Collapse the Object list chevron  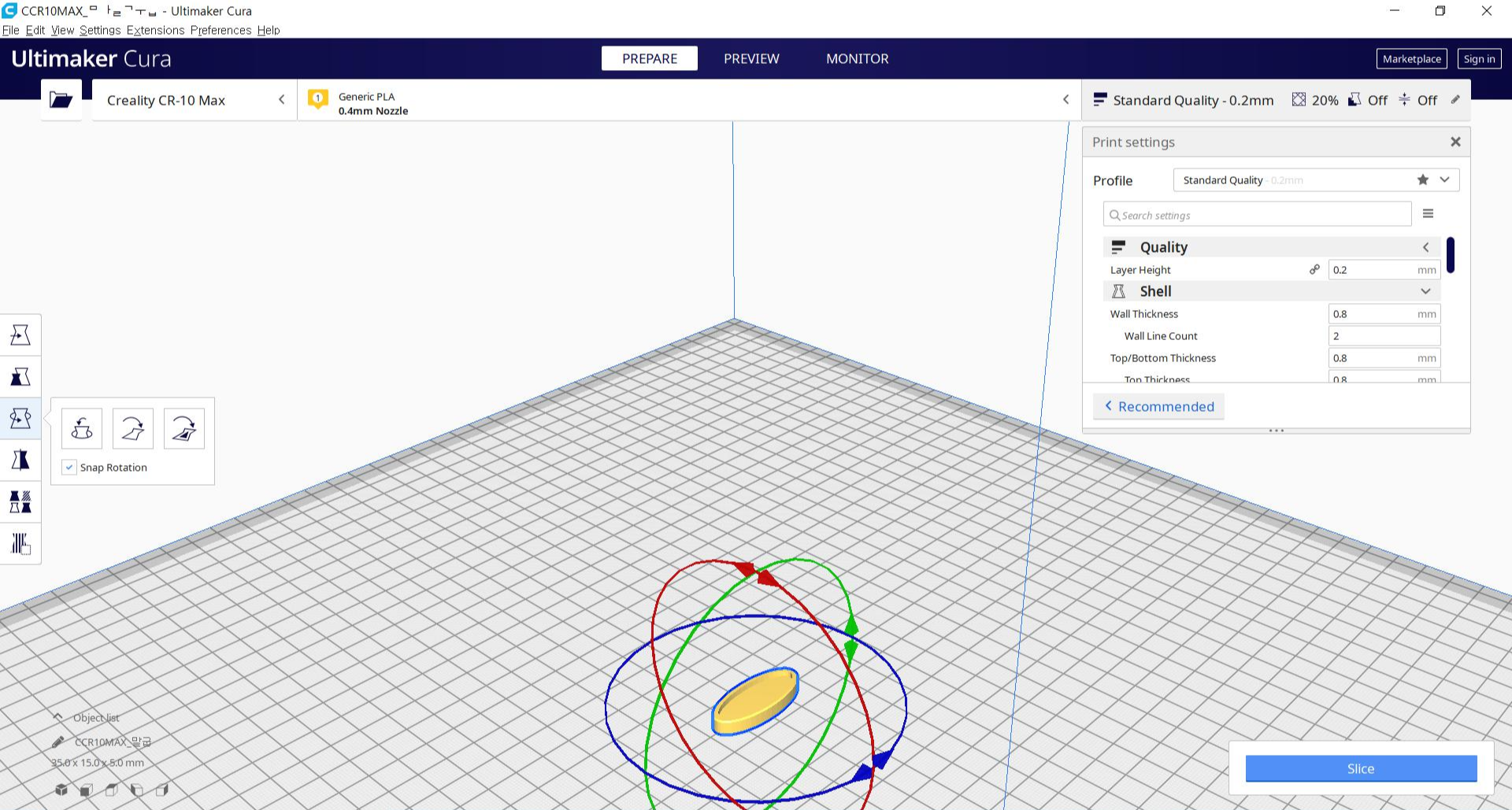[57, 717]
